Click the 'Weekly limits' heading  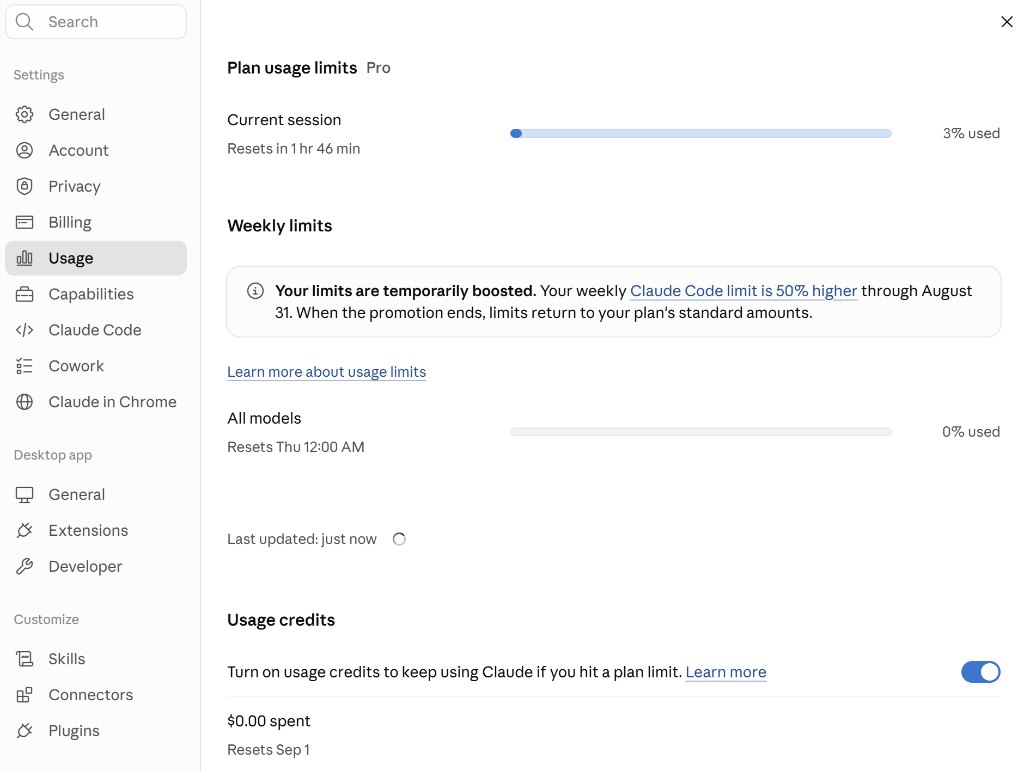coord(280,226)
